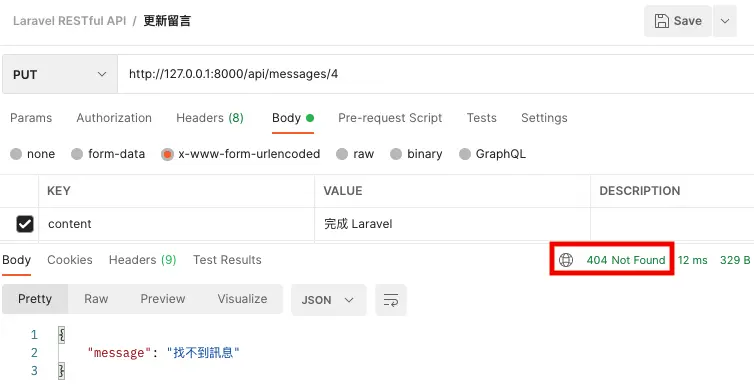Screen dimensions: 754x385
Task: Click the globe network information icon
Action: [x=566, y=260]
